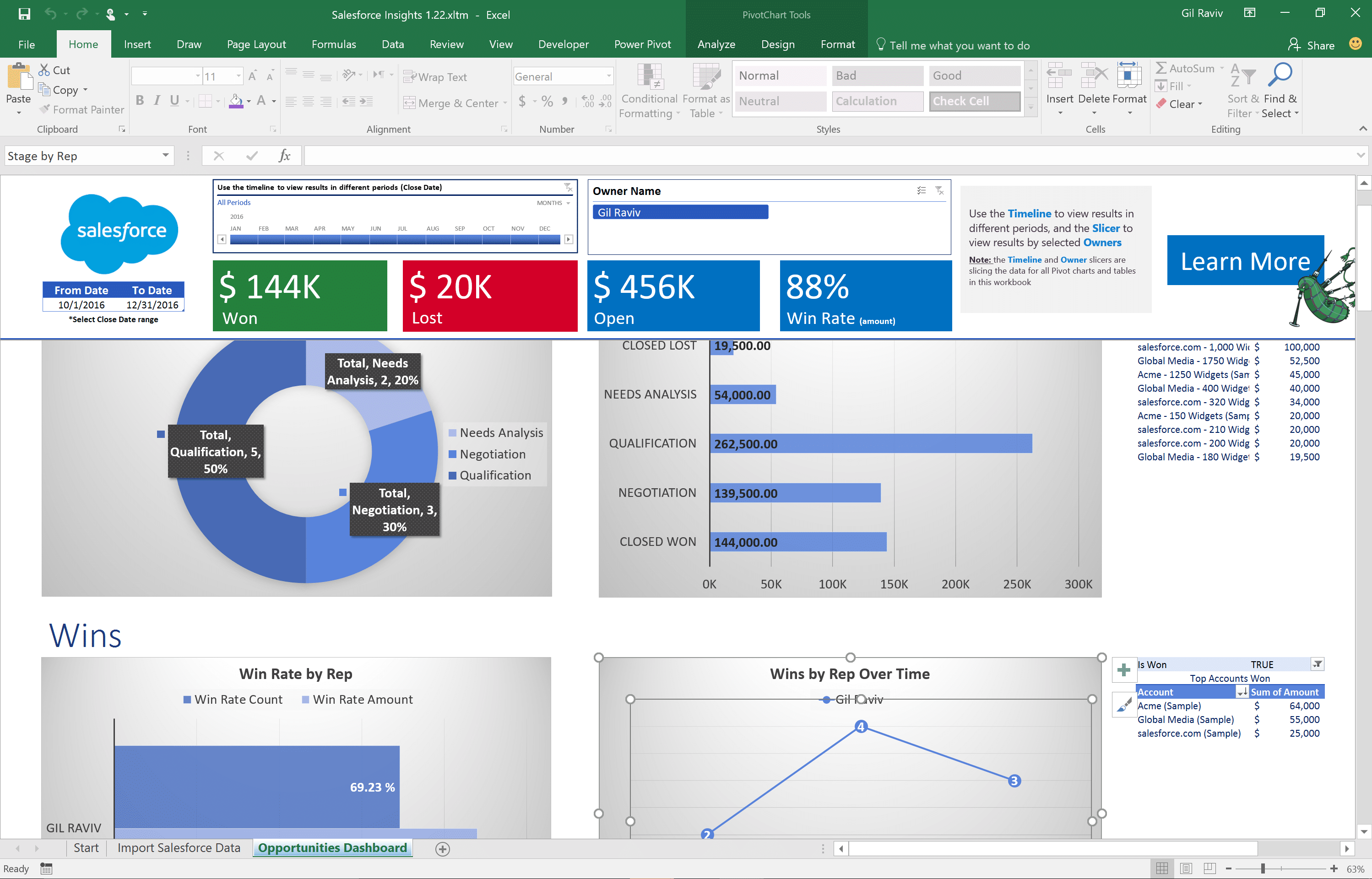Open the Is Won filter dropdown
Screen dimensions: 1372x879
[1317, 664]
